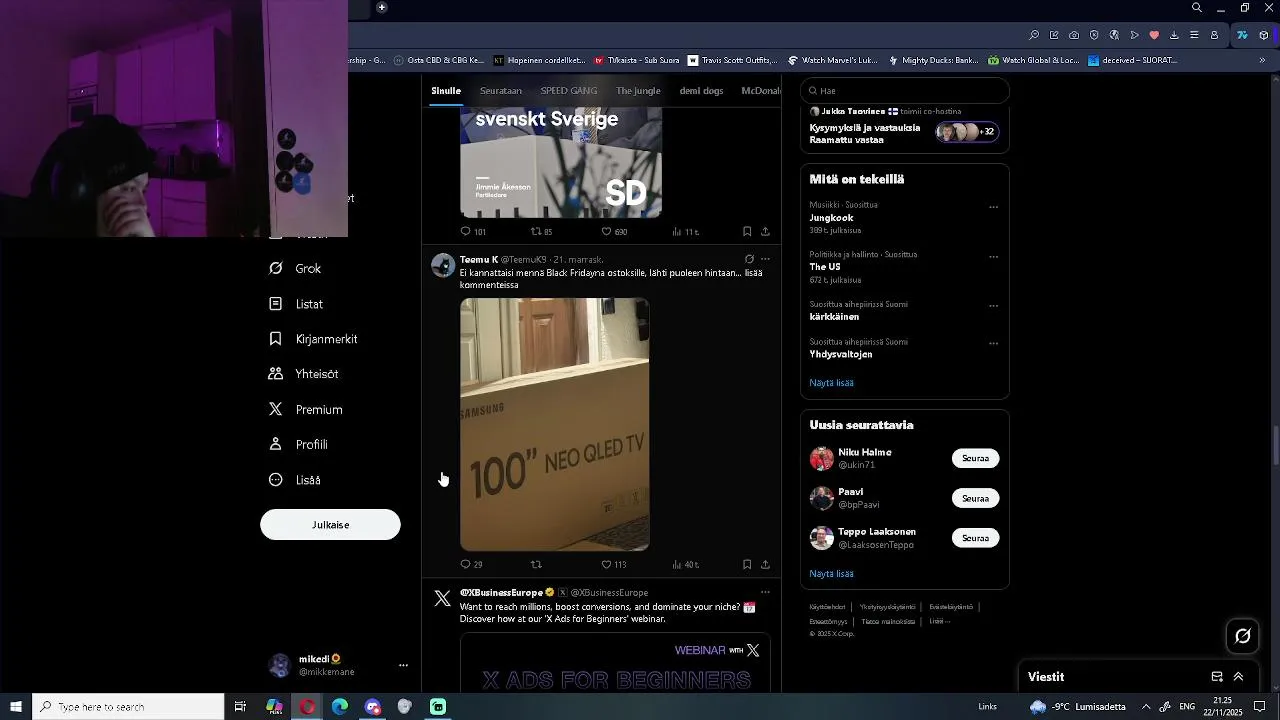This screenshot has height=720, width=1280.
Task: Open browser snapshot camera icon
Action: pos(1074,35)
